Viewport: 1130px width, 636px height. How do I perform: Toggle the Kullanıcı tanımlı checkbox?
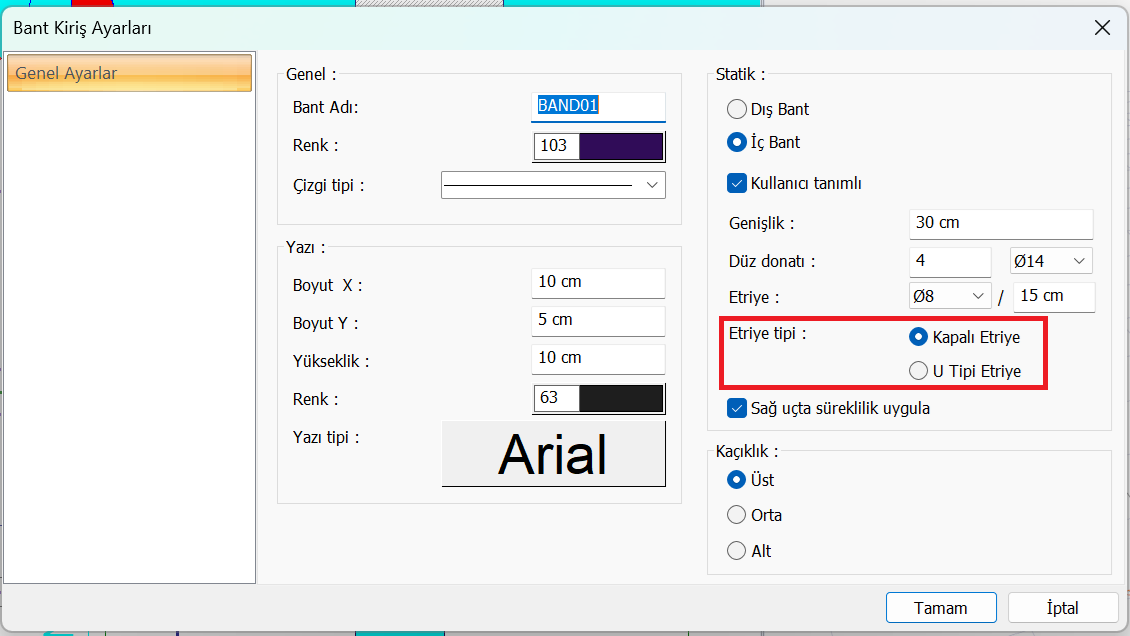(737, 183)
